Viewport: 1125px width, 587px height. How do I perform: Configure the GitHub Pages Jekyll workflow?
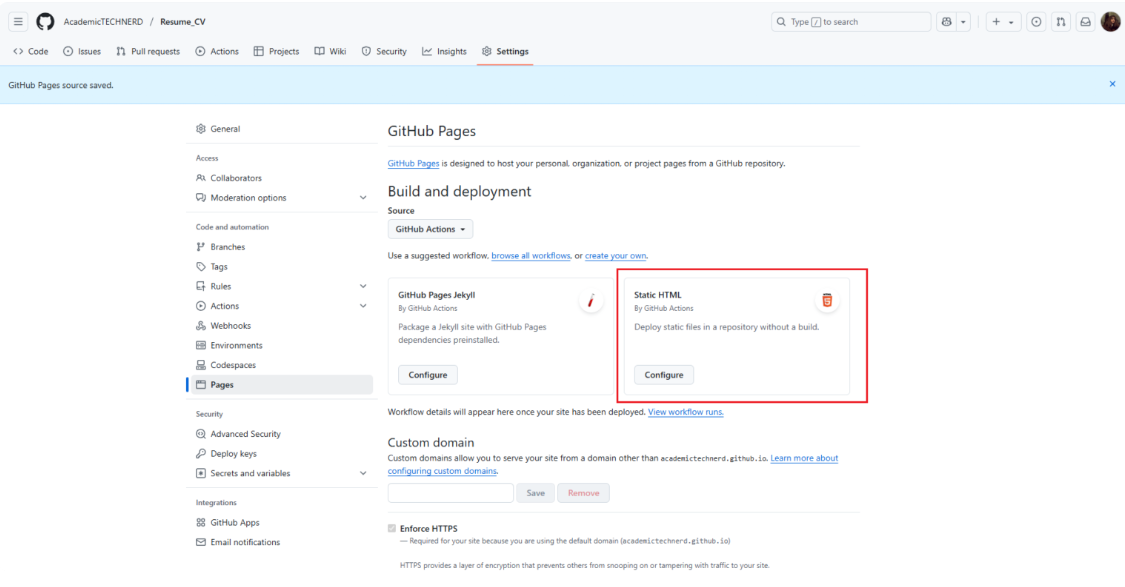(x=428, y=375)
